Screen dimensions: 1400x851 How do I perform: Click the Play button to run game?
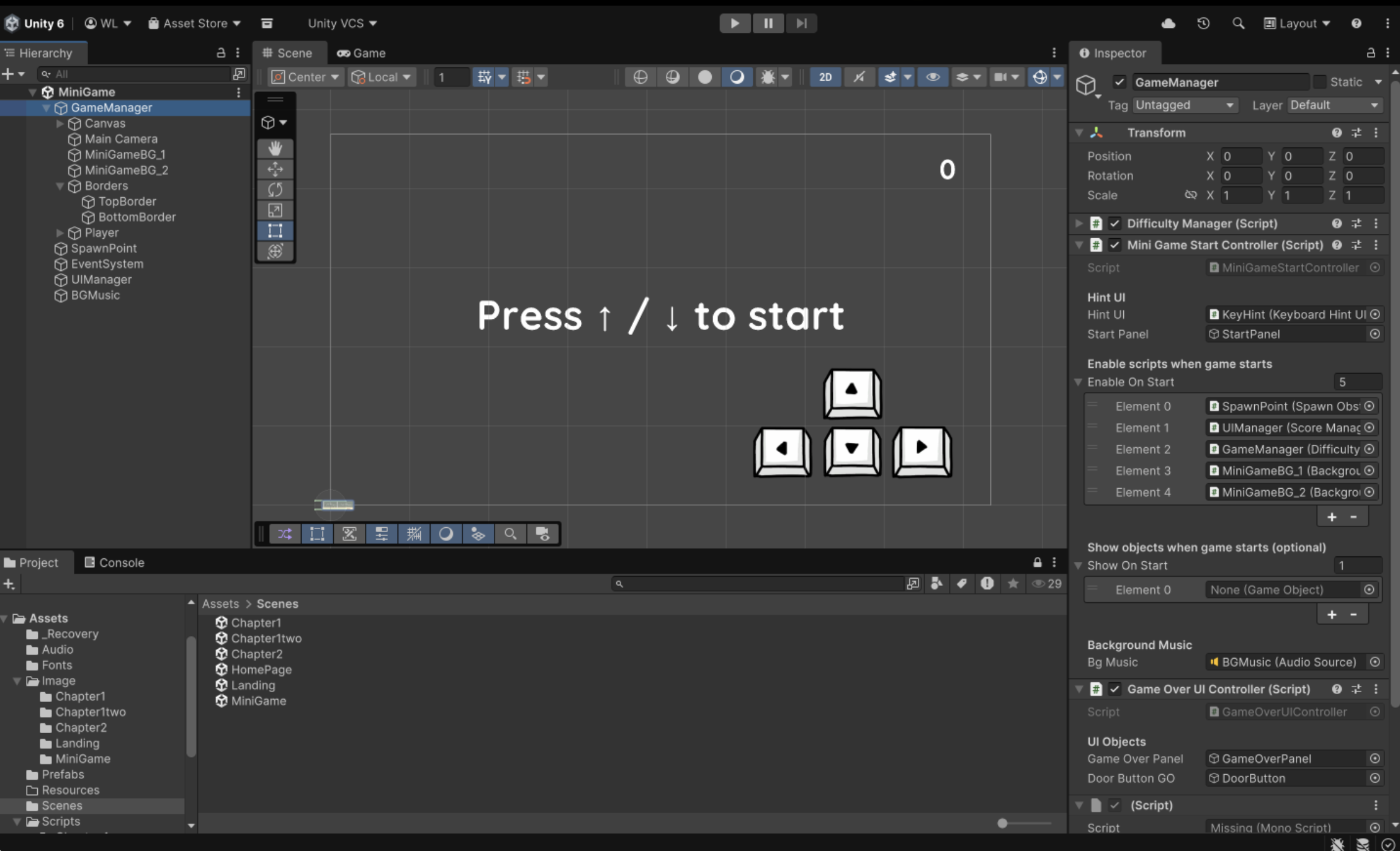click(735, 23)
